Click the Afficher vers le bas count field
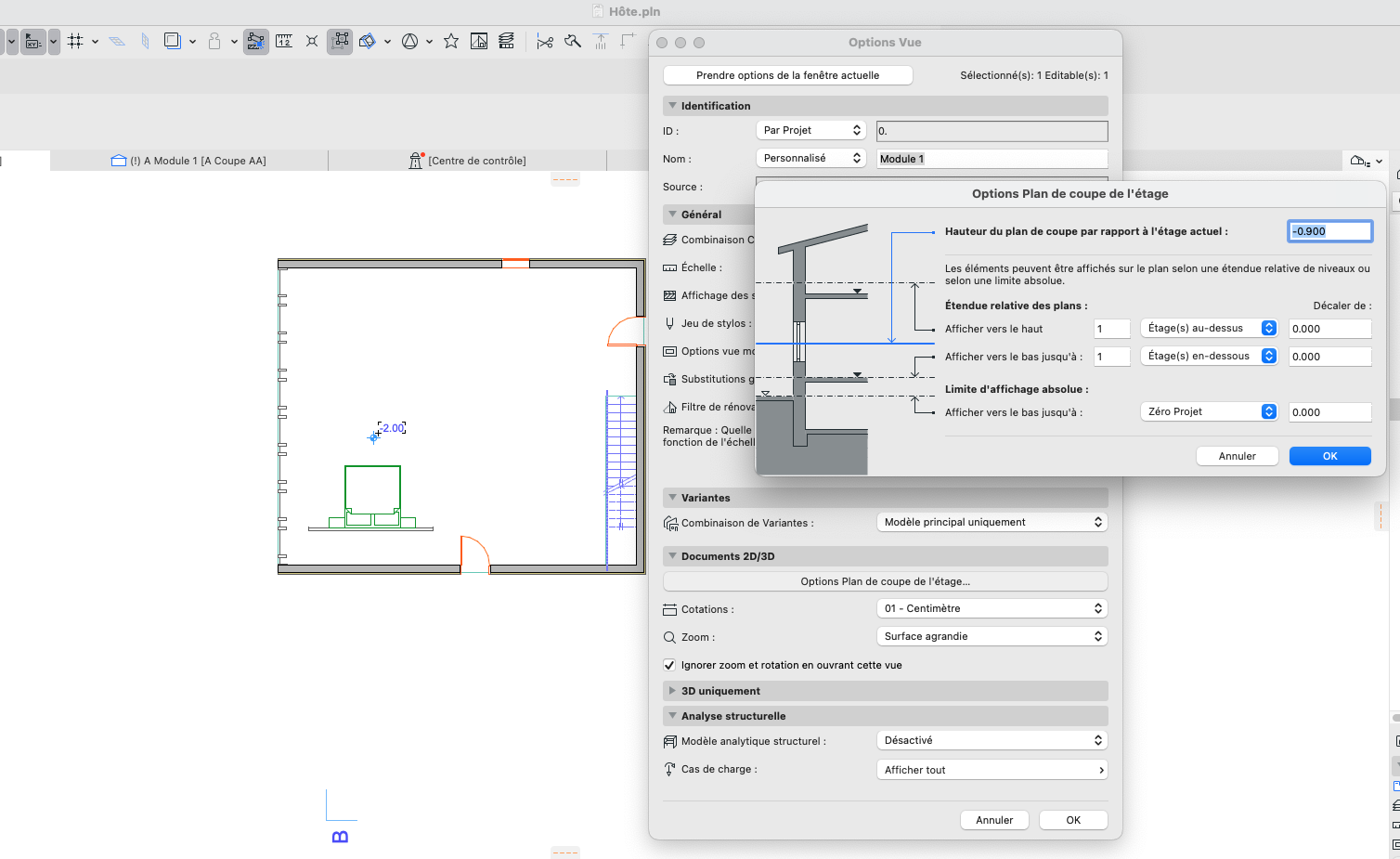Screen dimensions: 1400x859 (x=1111, y=357)
